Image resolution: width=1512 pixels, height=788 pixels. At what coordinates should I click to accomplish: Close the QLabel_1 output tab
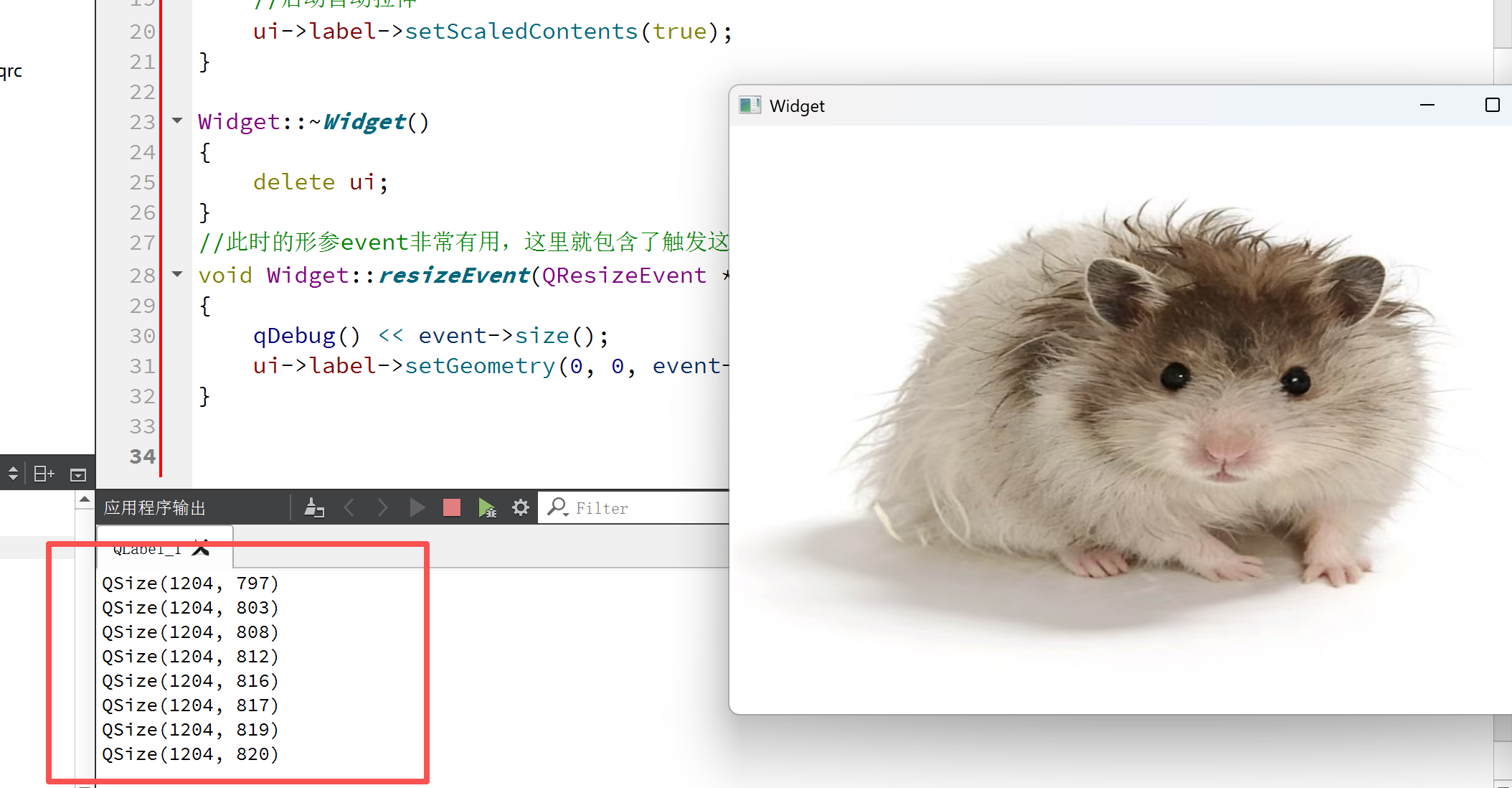tap(202, 549)
